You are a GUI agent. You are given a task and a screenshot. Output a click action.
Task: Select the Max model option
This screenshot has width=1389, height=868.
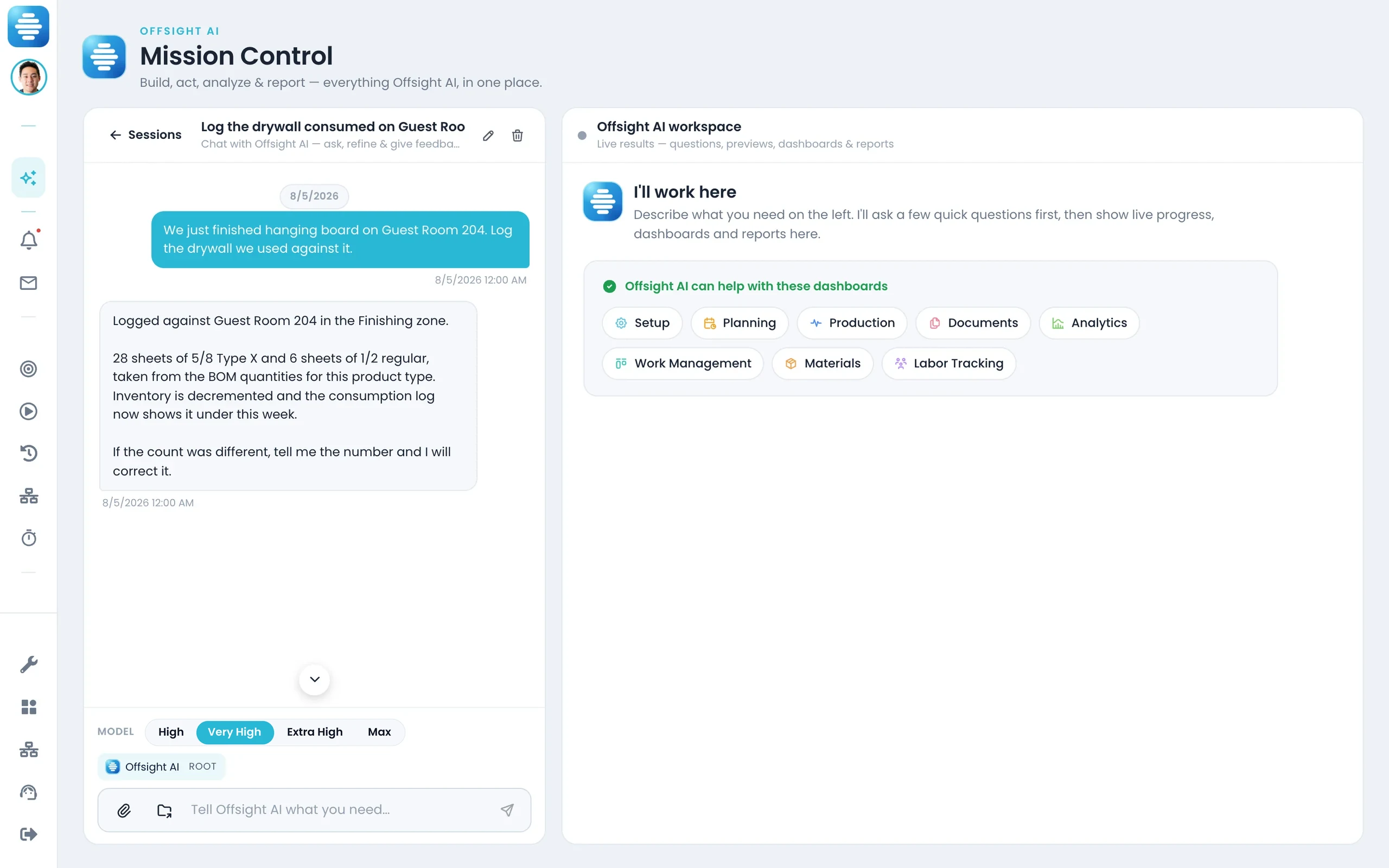[x=379, y=732]
